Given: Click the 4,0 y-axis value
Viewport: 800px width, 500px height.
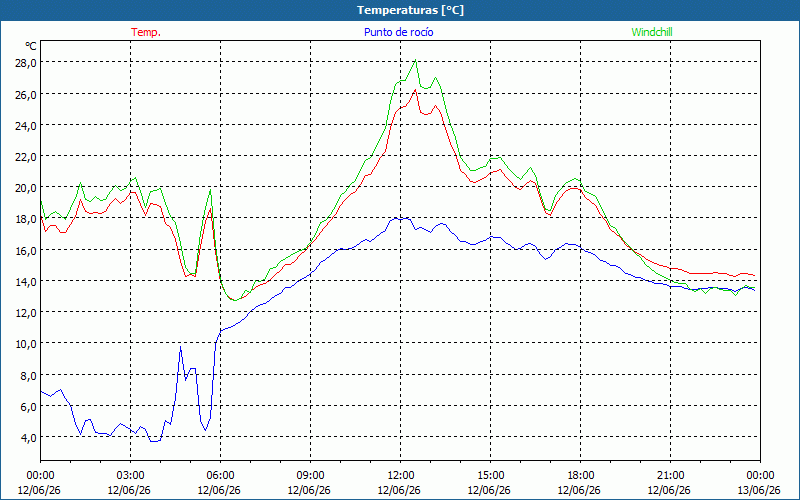Looking at the screenshot, I should tap(28, 438).
